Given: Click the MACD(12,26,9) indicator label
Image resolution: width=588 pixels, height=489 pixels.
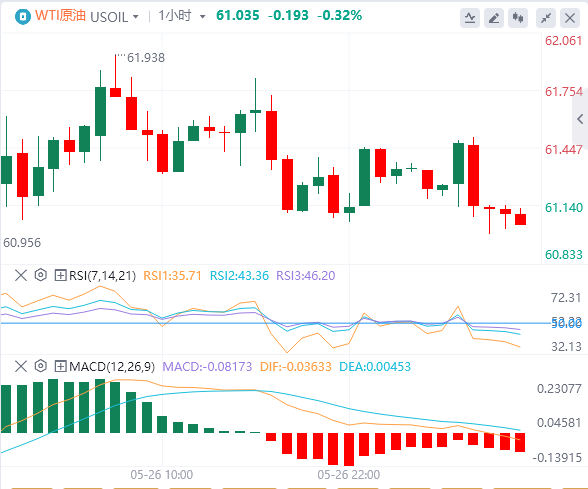Looking at the screenshot, I should pos(112,366).
